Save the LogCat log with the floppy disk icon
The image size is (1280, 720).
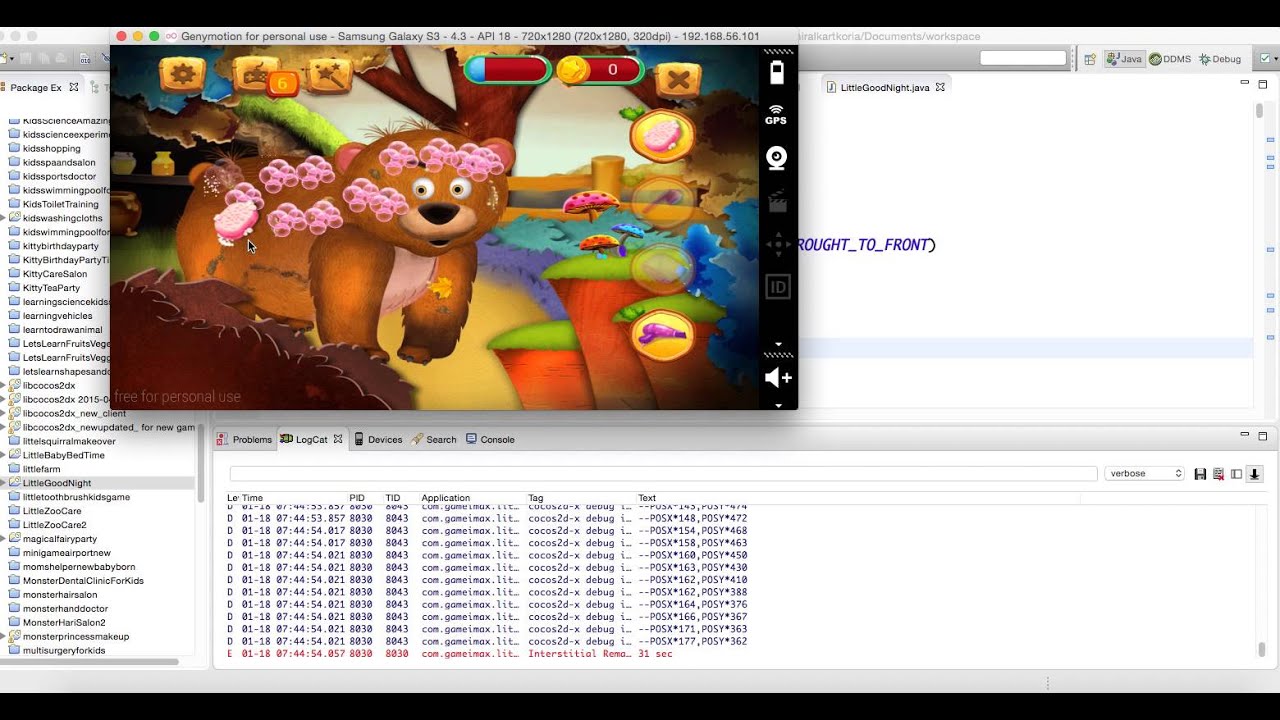click(1200, 474)
